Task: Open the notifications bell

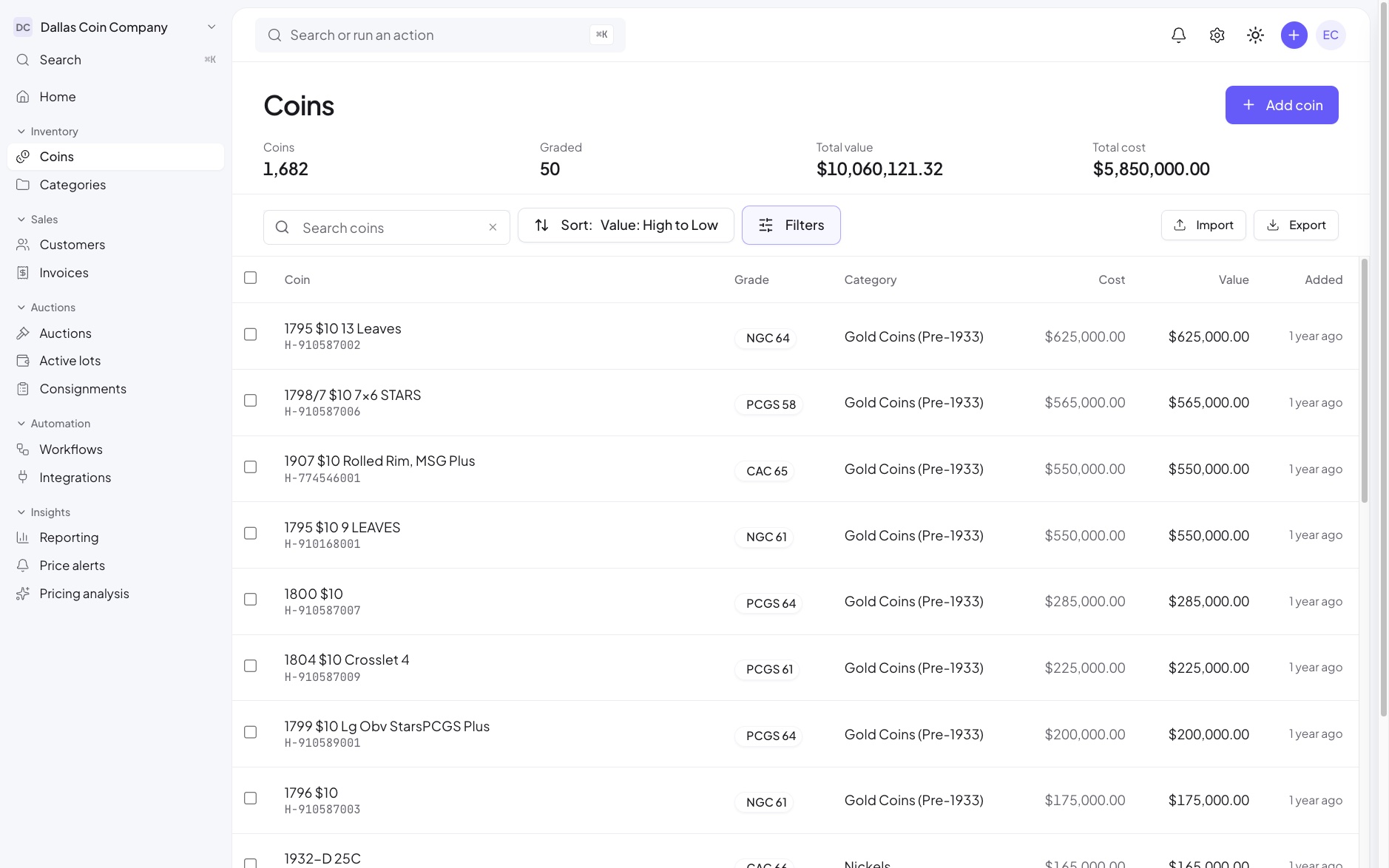Action: pos(1178,35)
